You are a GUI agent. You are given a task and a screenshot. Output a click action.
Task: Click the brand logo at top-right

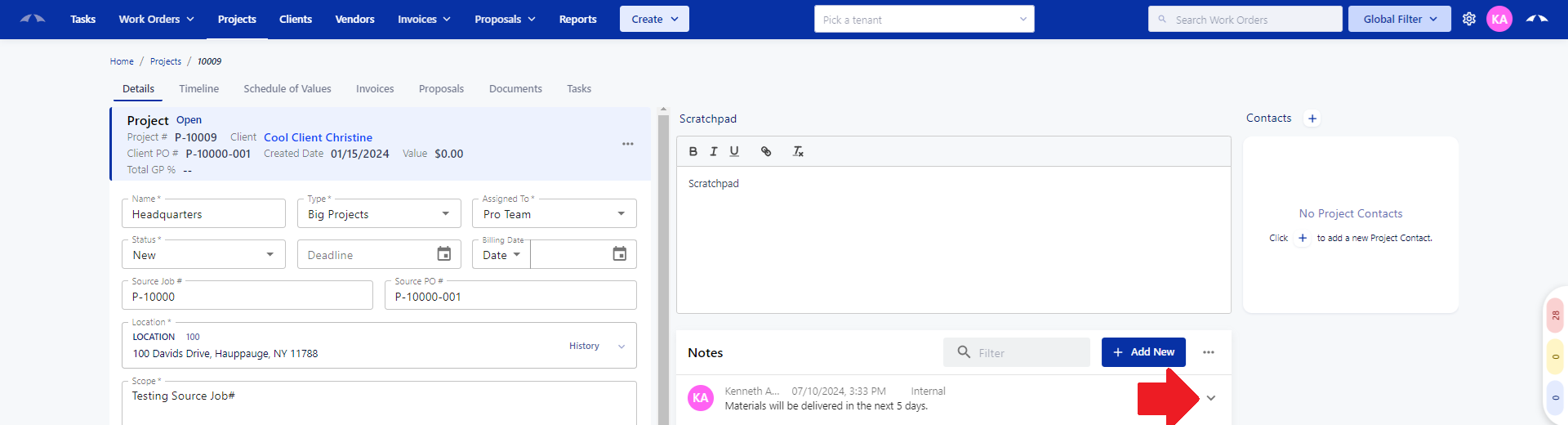click(1537, 19)
